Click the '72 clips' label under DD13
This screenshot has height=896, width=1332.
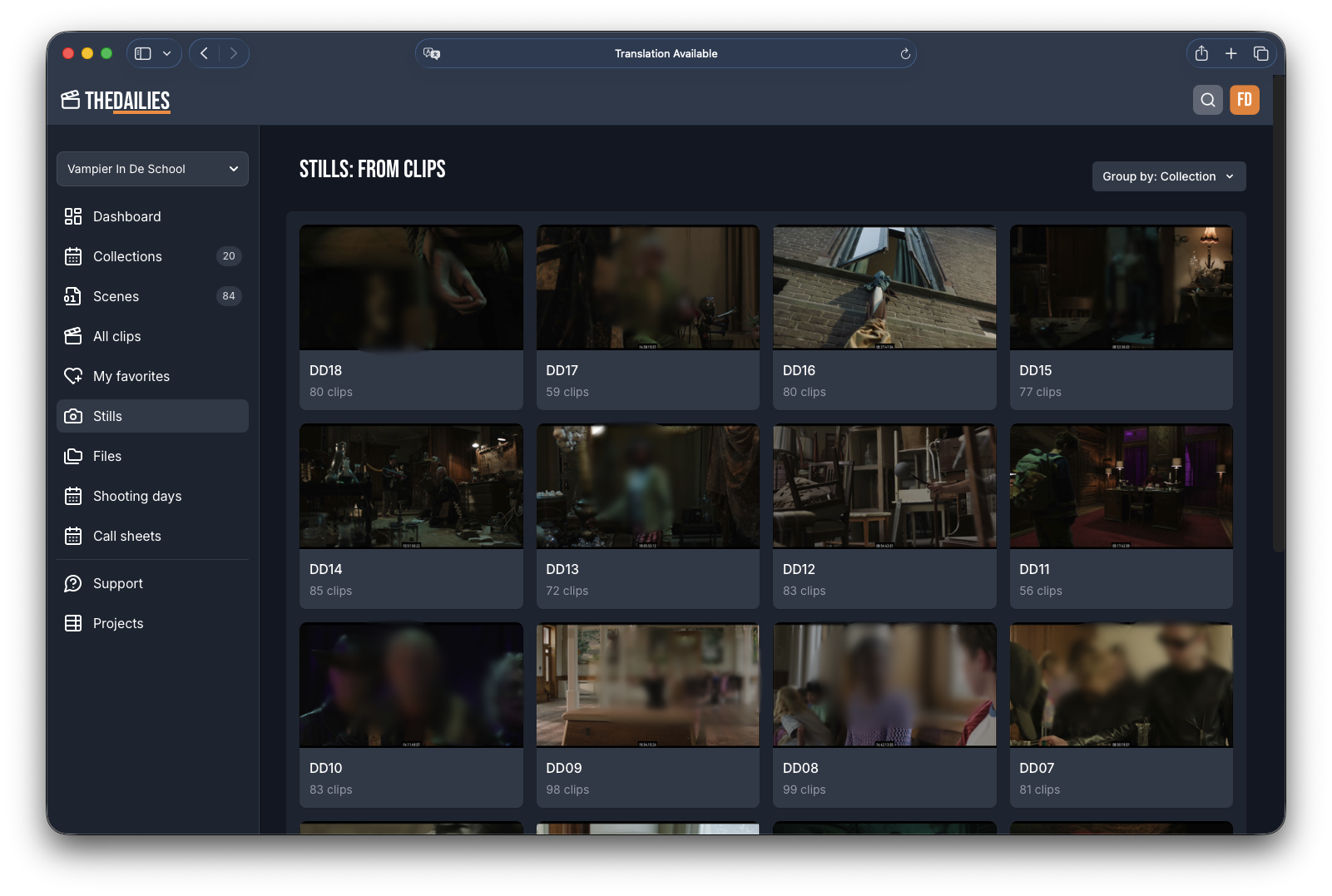tap(567, 591)
